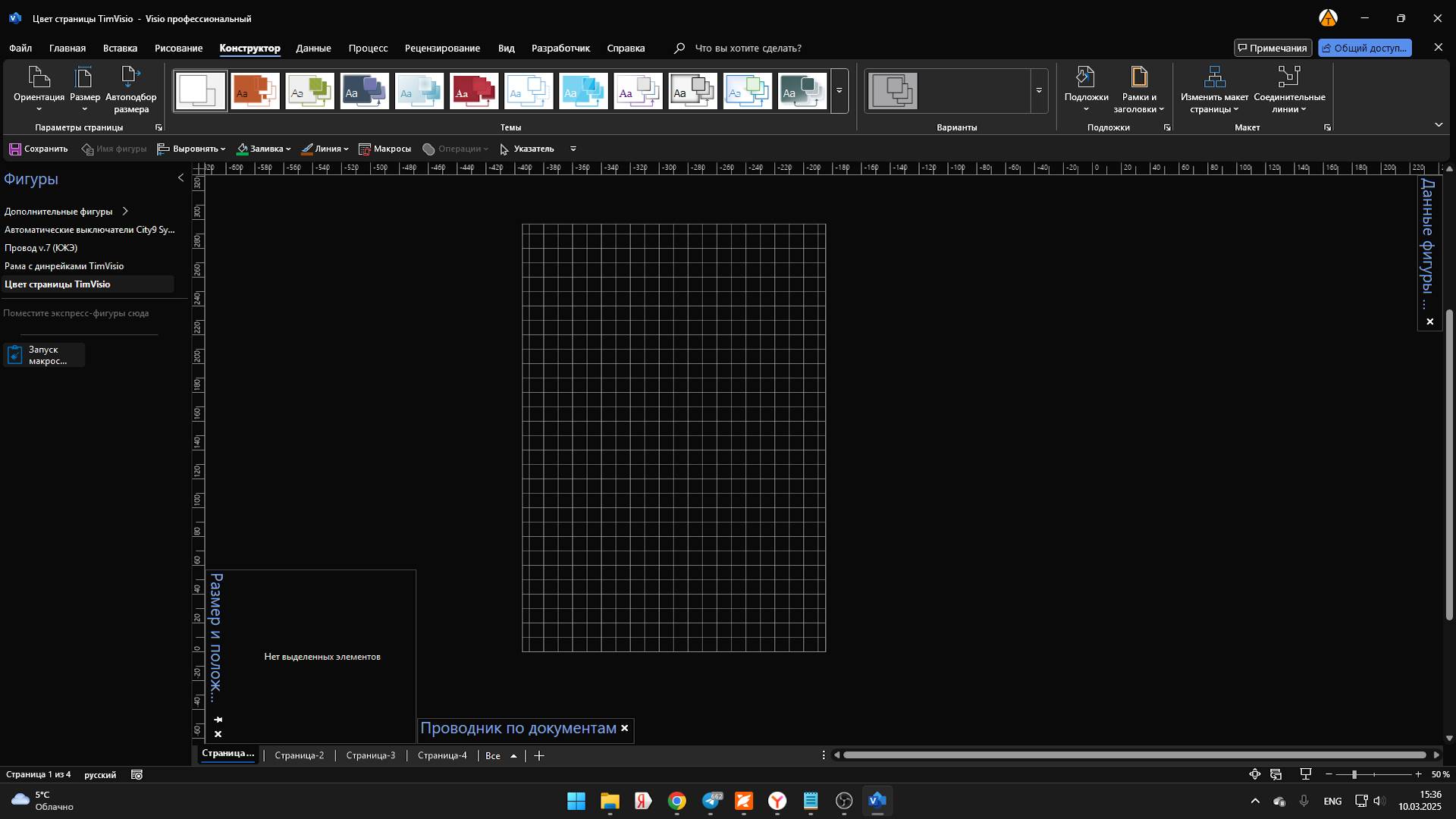This screenshot has width=1456, height=819.
Task: Toggle pan and zoom window icon
Action: pos(1255,774)
